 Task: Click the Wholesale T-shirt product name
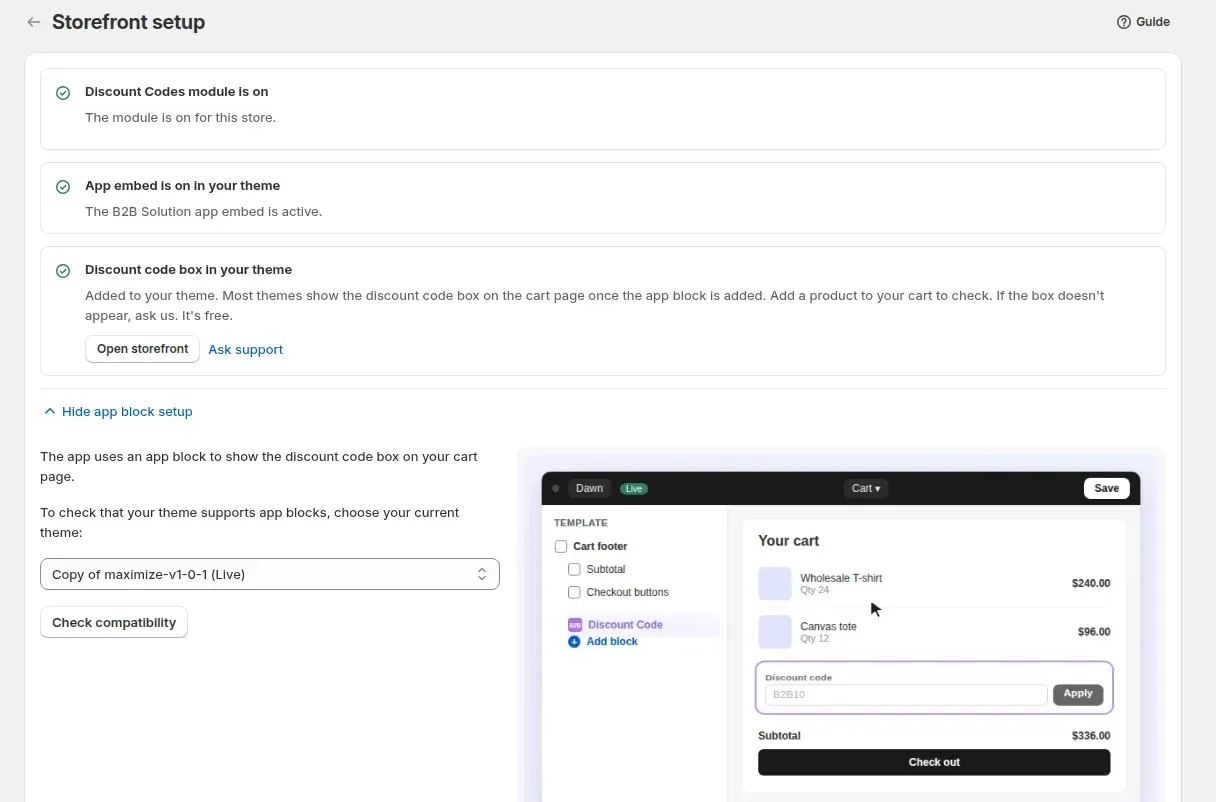coord(841,578)
